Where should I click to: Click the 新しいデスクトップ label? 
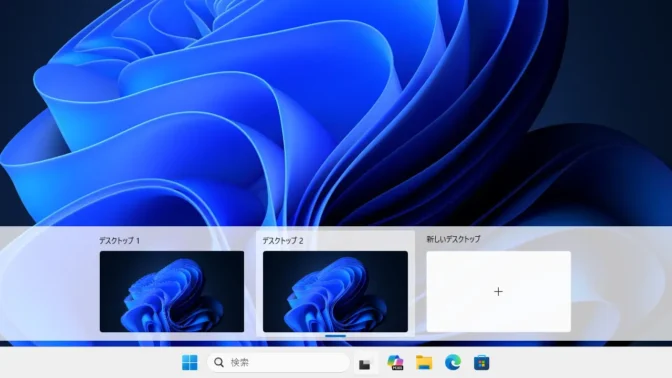click(453, 239)
